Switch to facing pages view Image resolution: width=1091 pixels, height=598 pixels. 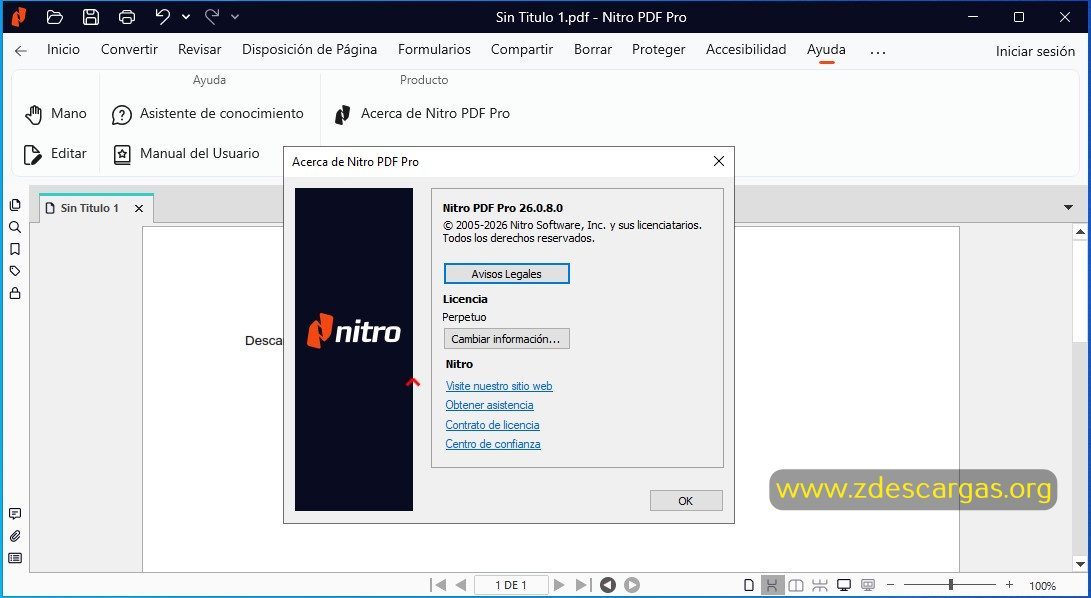tap(795, 585)
